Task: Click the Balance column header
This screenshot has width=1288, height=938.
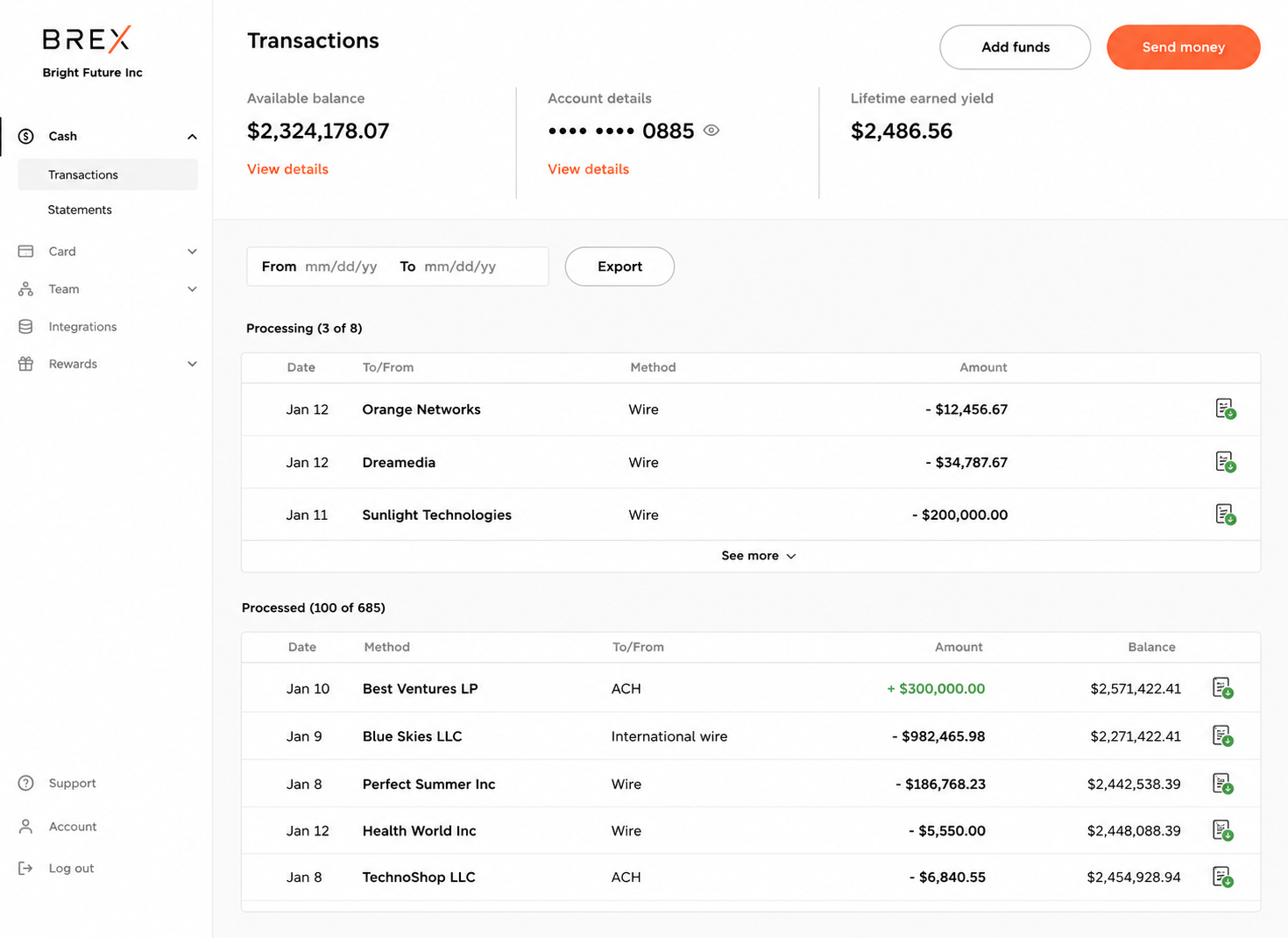Action: point(1151,647)
